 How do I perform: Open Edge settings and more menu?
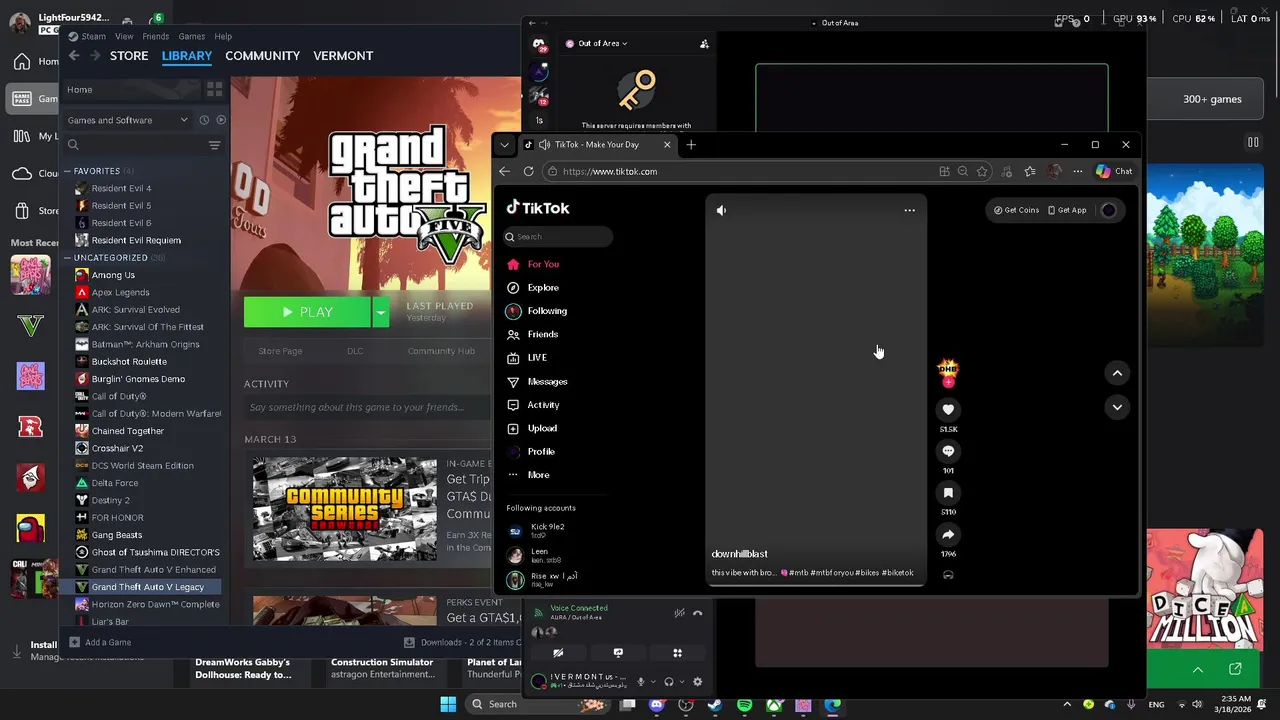click(1078, 171)
